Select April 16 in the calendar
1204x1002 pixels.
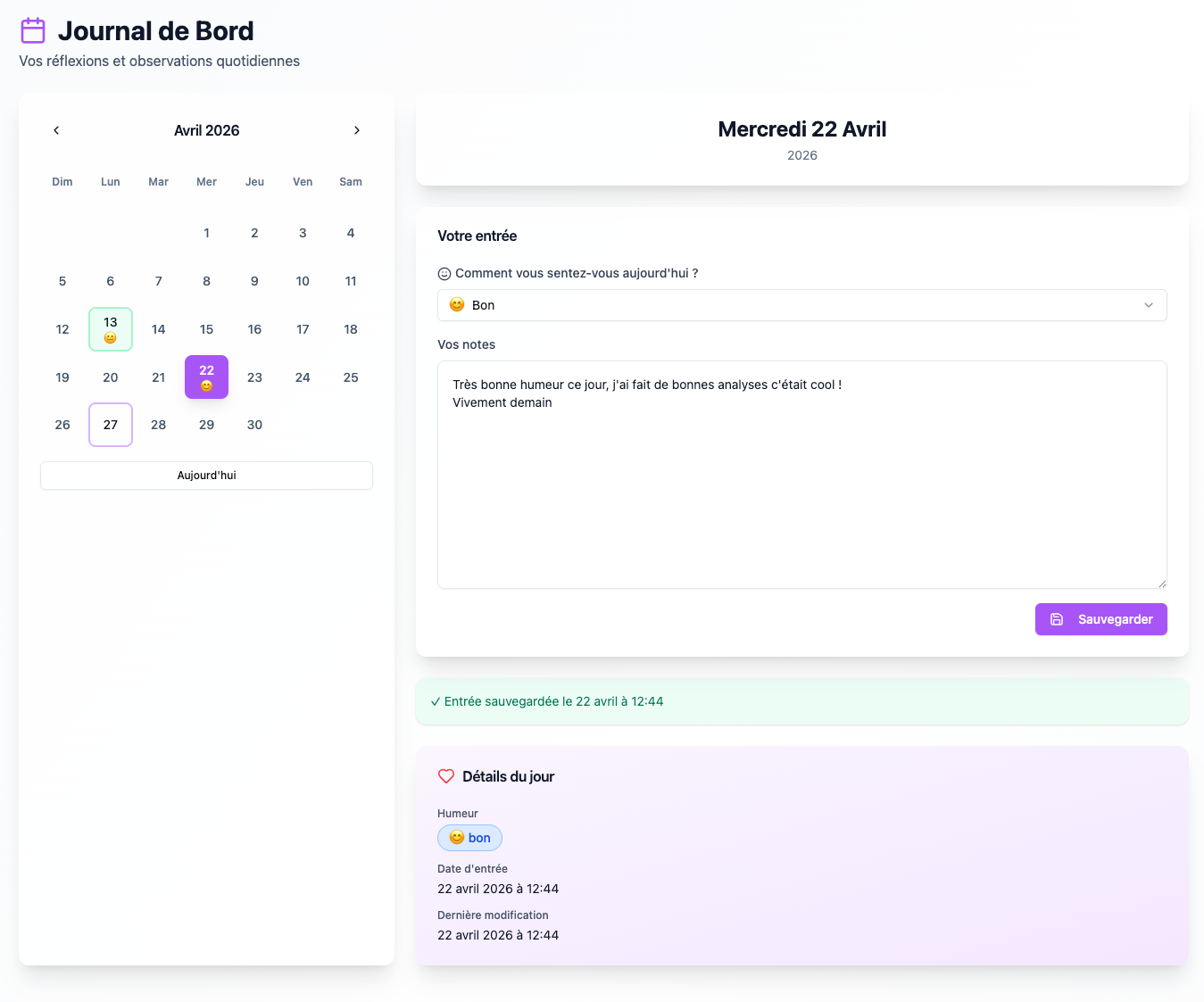255,329
